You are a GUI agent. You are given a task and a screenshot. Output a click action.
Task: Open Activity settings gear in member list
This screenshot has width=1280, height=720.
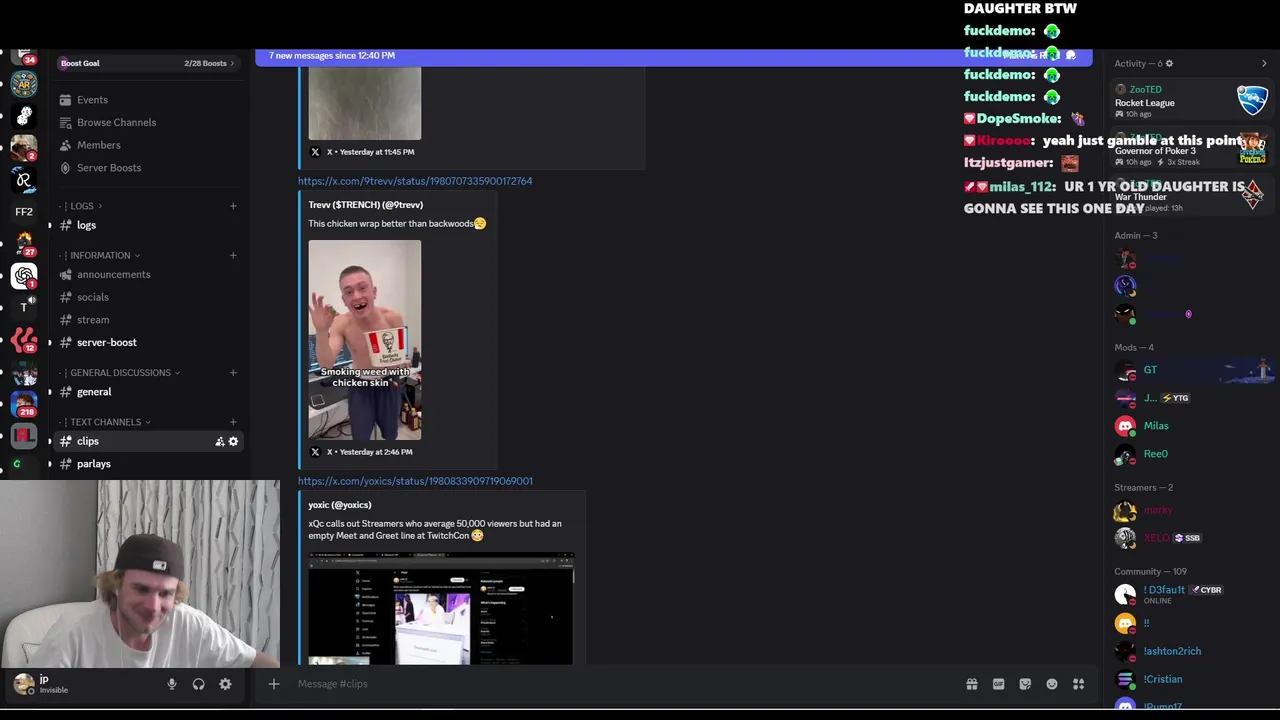click(1169, 64)
